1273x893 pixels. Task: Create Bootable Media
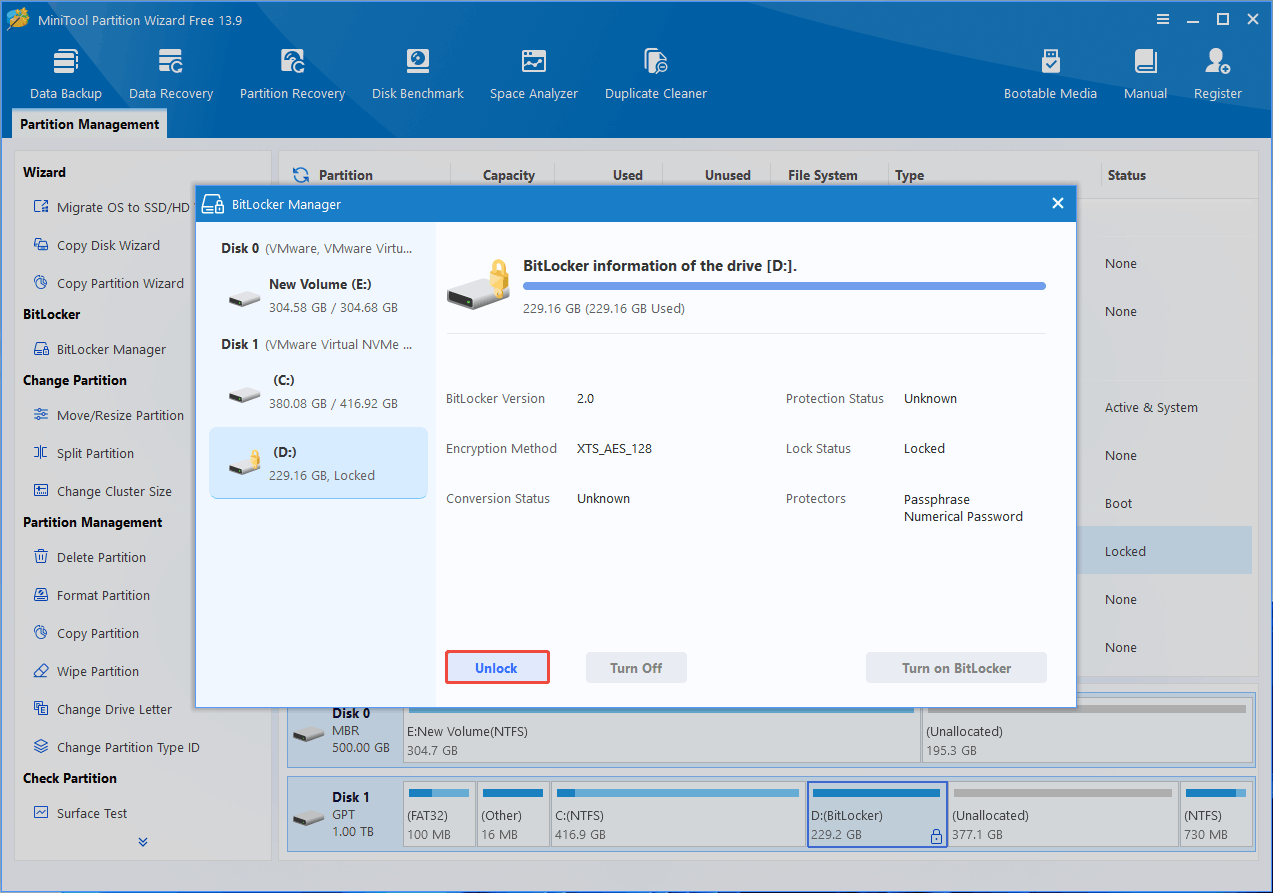(x=1050, y=74)
